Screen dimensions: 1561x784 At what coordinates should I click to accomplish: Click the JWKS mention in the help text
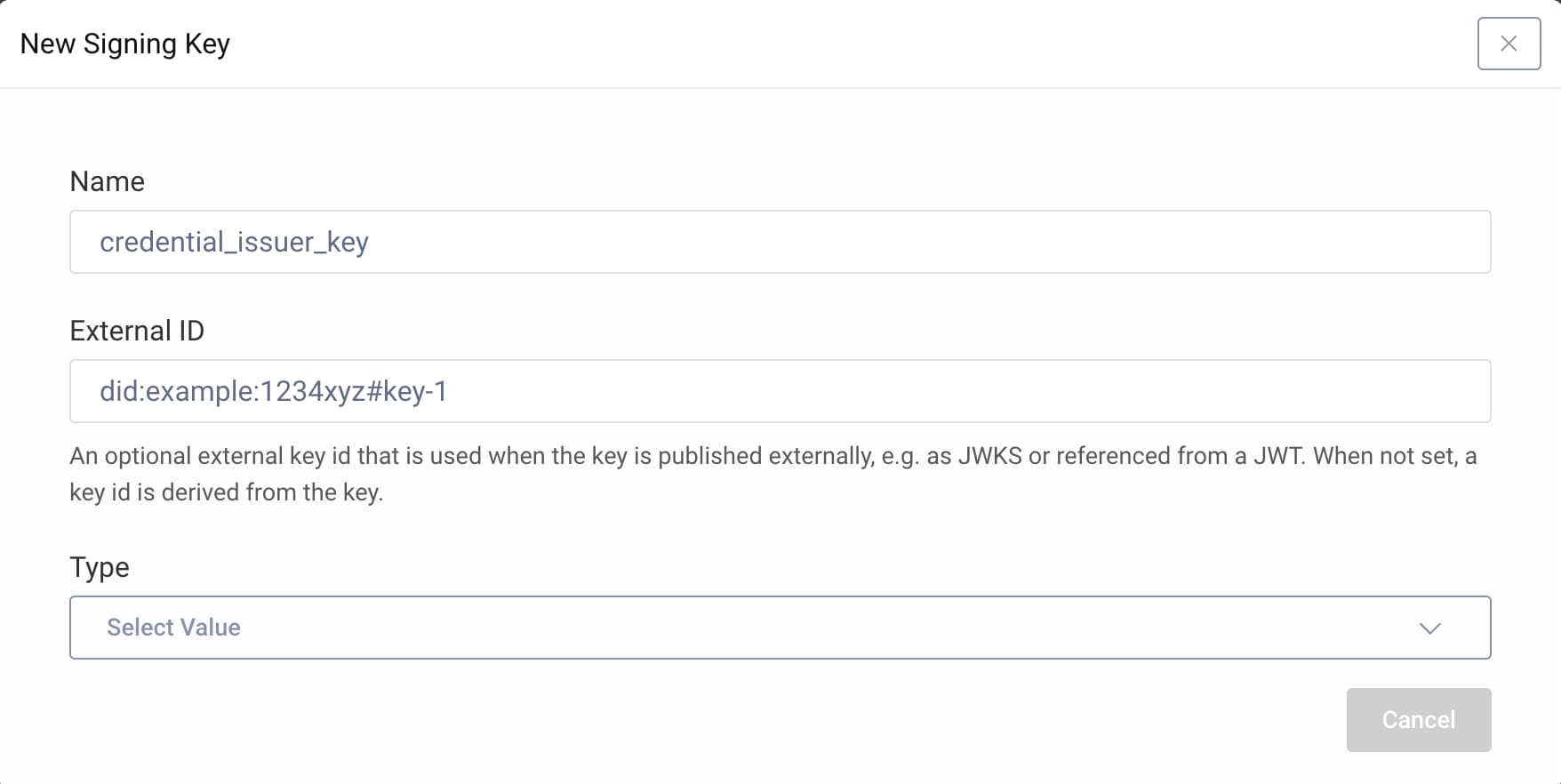coord(989,456)
